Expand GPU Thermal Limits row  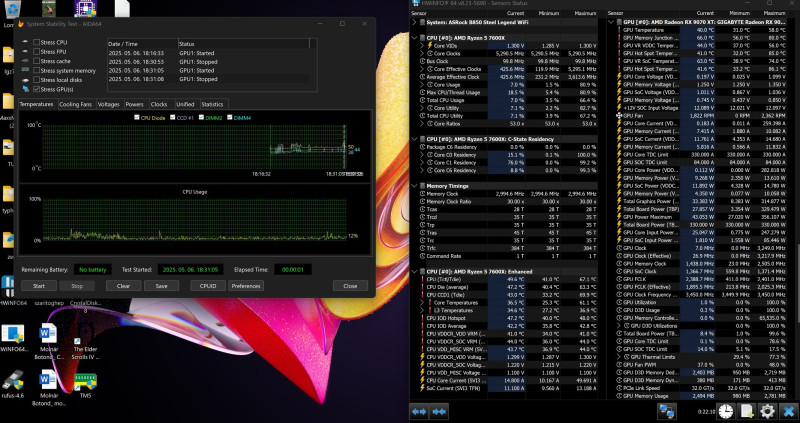[619, 357]
